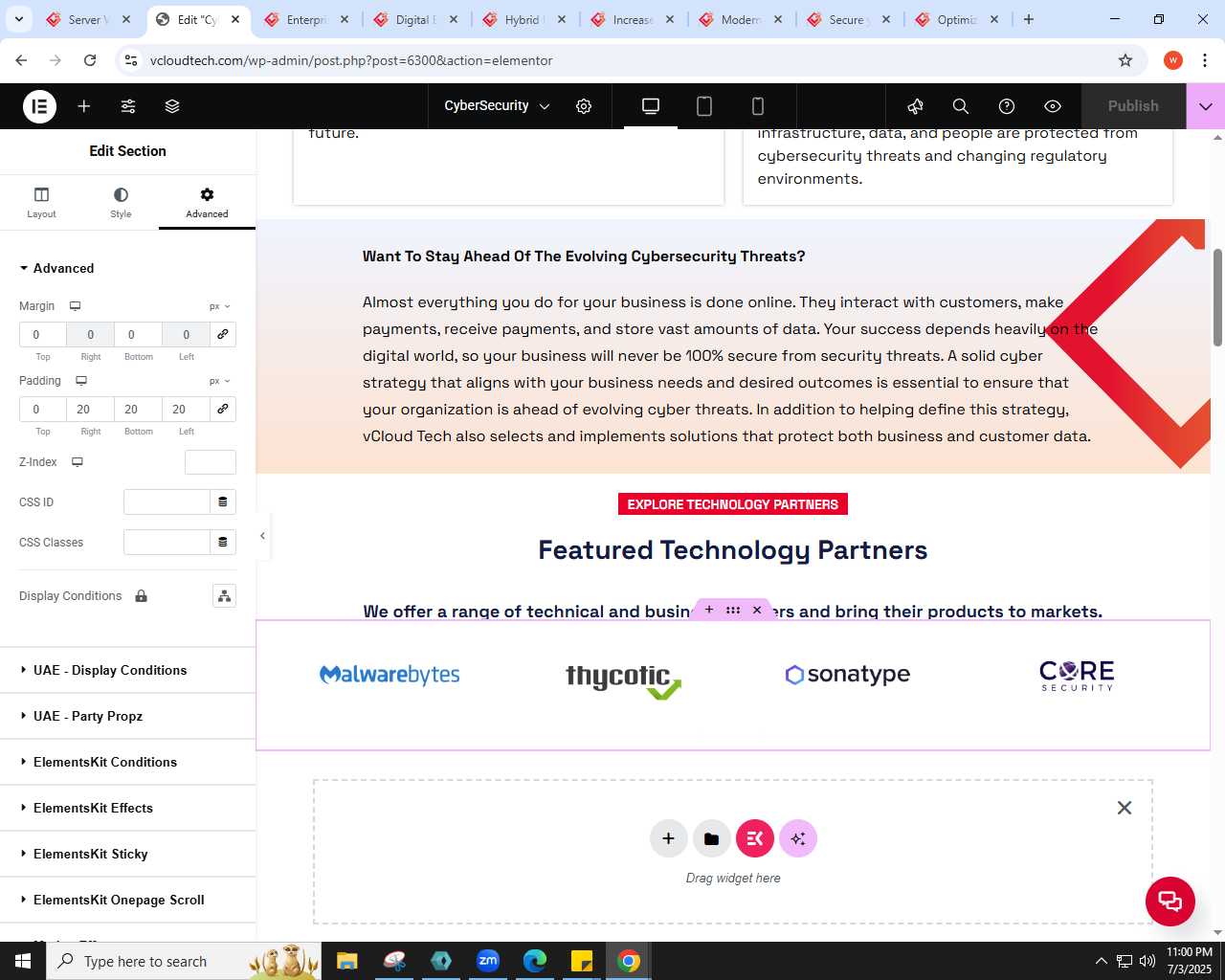The image size is (1225, 980).
Task: Select the Advanced tab
Action: click(207, 202)
